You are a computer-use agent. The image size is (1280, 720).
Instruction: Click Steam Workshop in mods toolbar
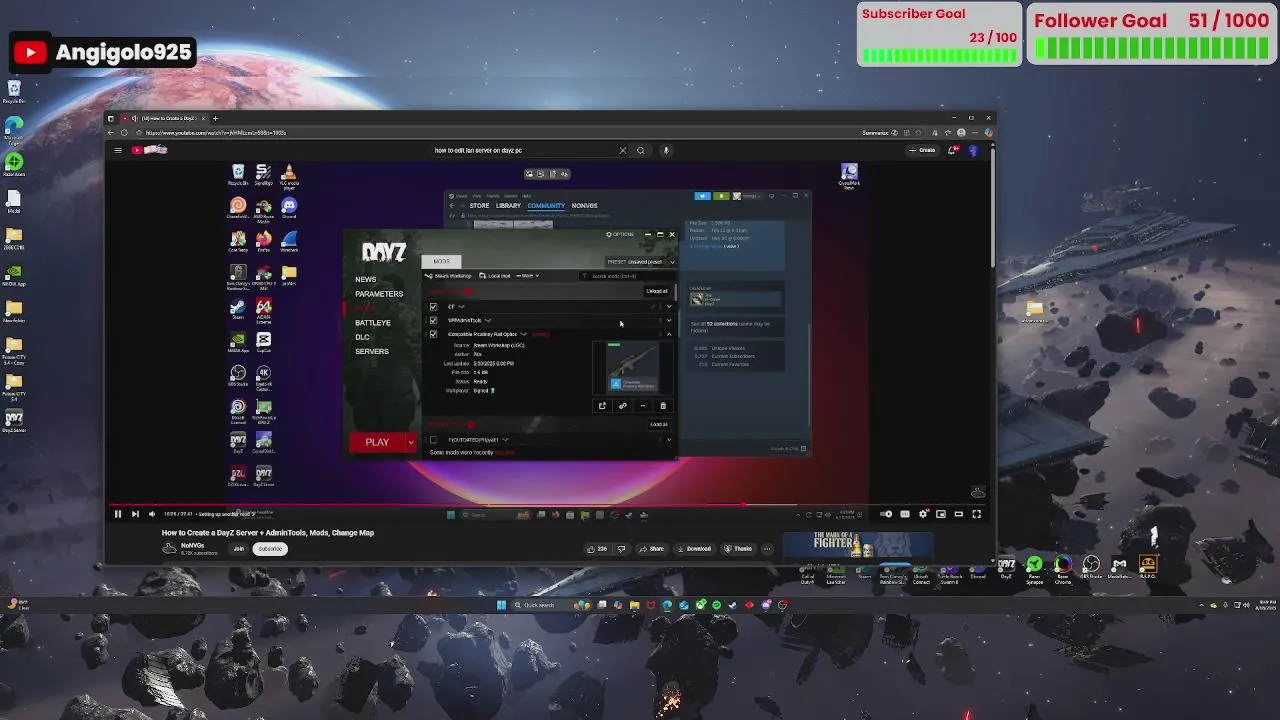tap(449, 276)
